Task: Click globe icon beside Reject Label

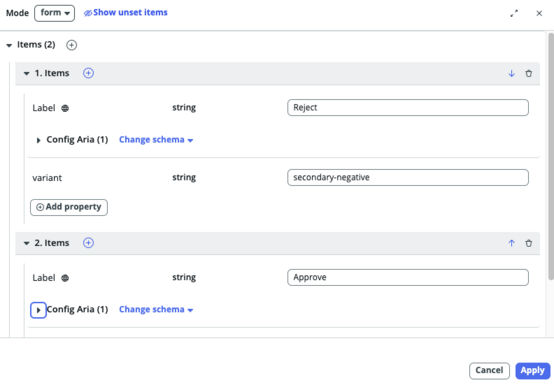Action: click(65, 108)
